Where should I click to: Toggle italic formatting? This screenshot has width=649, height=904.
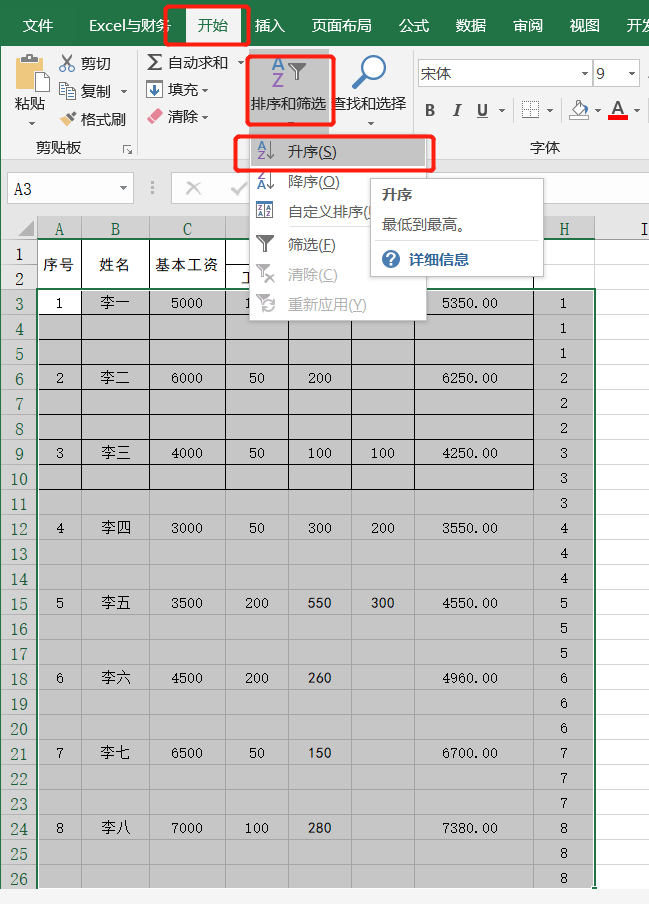tap(457, 110)
